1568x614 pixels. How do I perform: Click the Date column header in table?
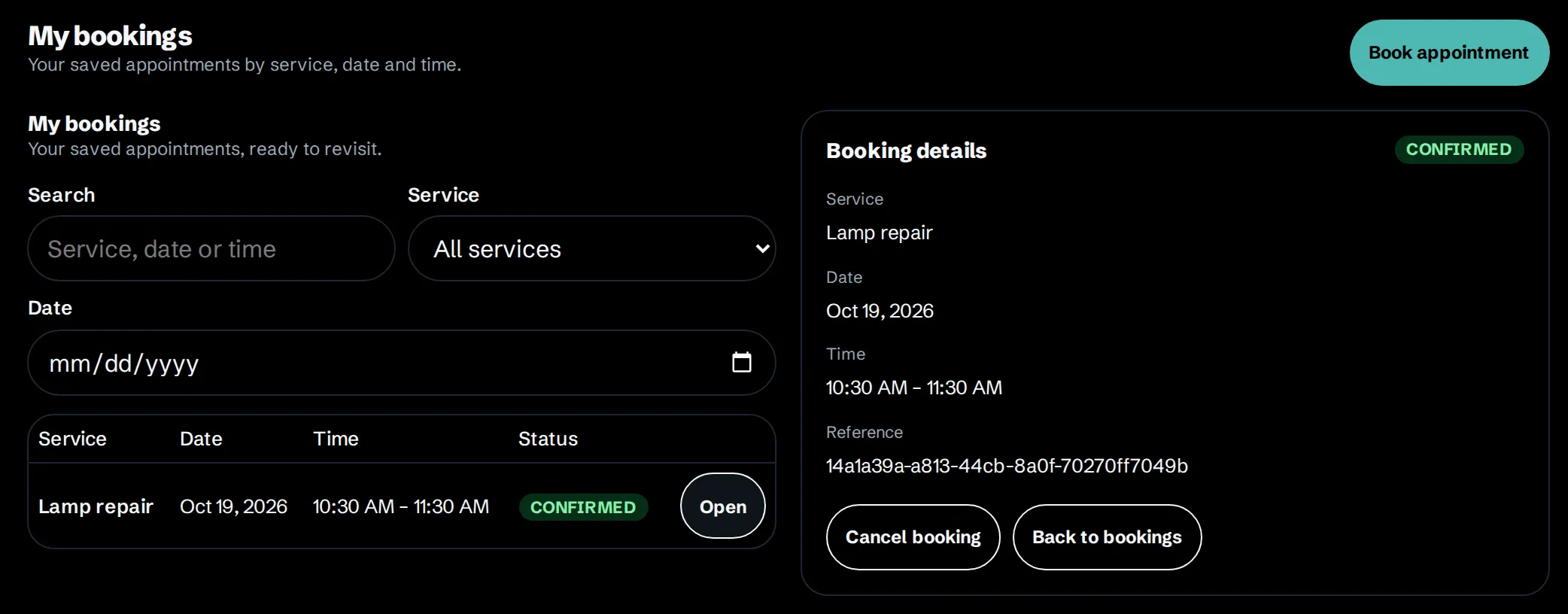(x=201, y=439)
